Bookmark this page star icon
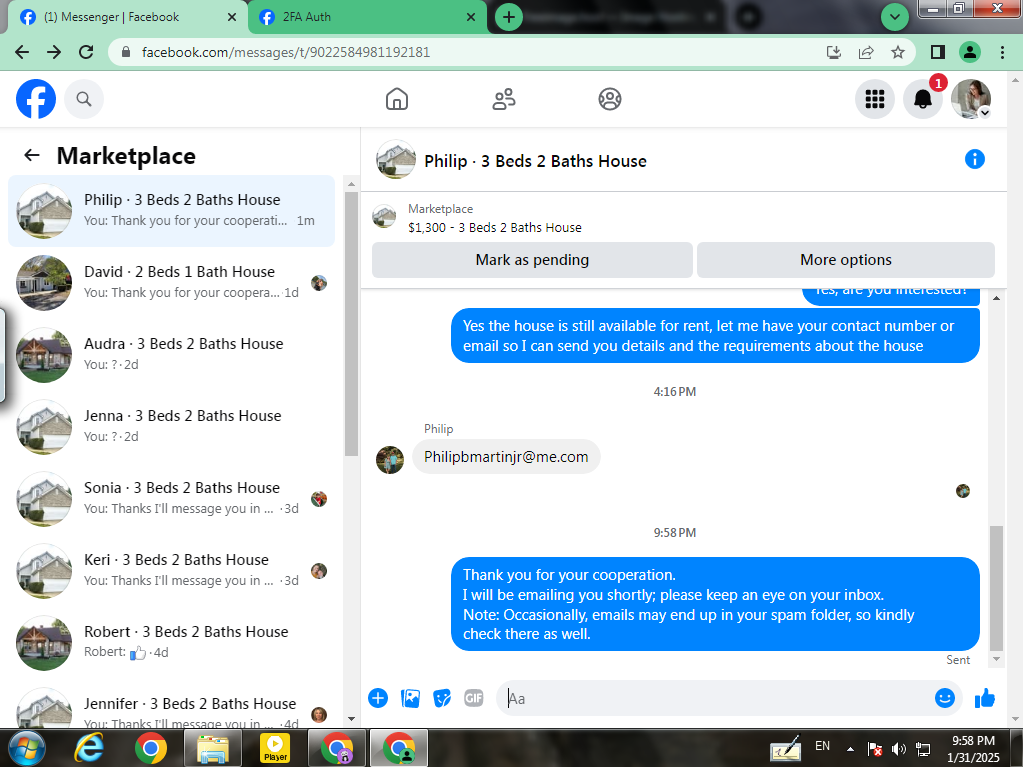The width and height of the screenshot is (1023, 767). pos(898,52)
